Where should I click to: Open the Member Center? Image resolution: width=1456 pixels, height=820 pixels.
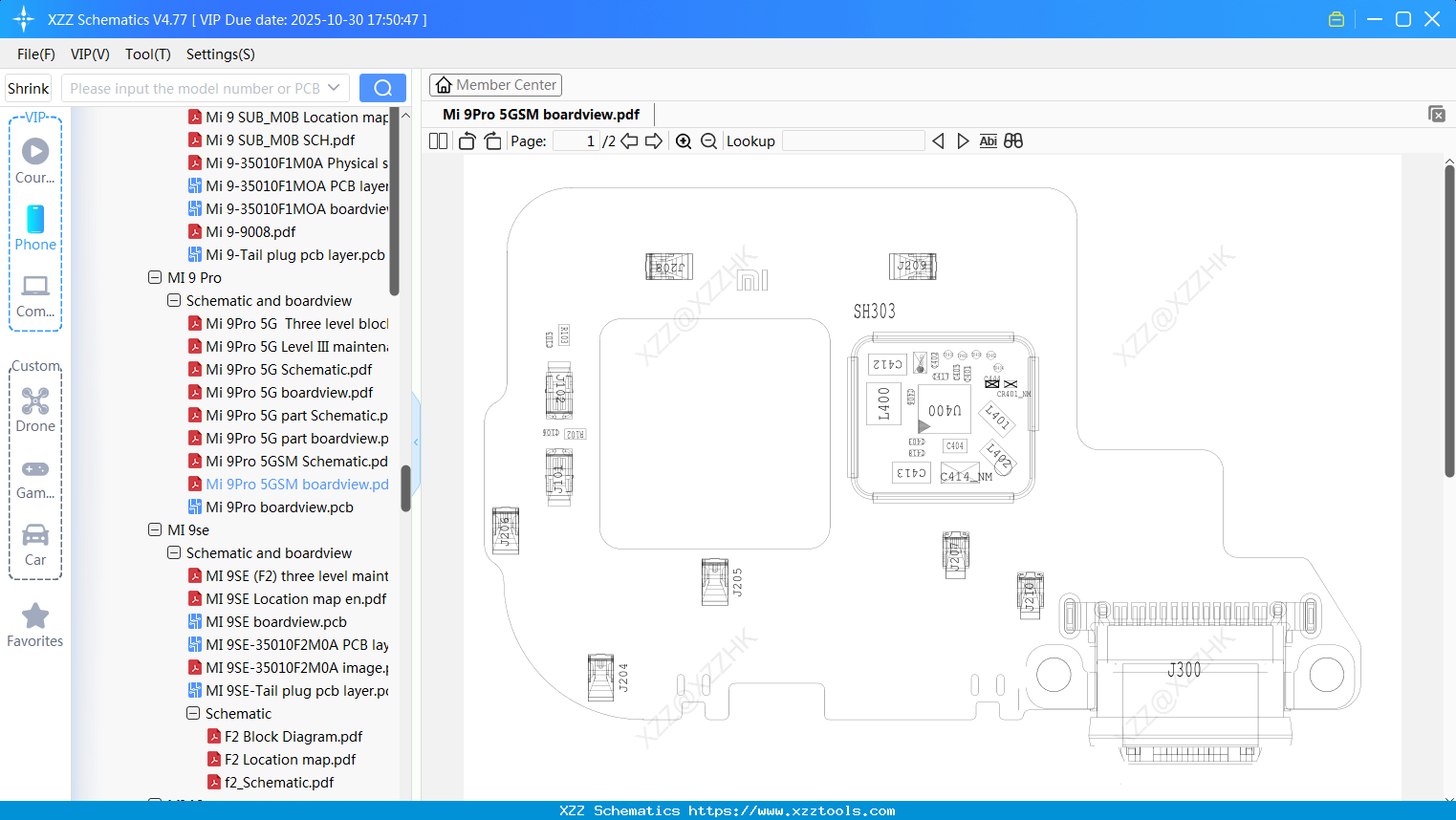point(495,85)
